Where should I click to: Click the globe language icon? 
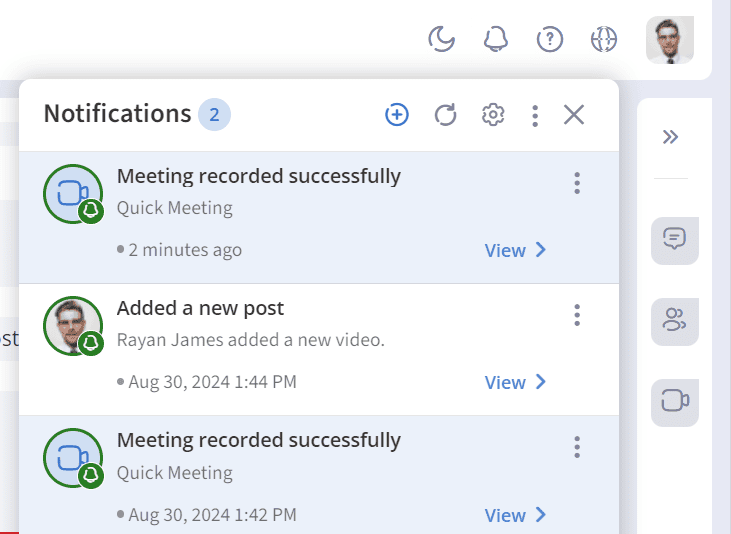[x=604, y=39]
